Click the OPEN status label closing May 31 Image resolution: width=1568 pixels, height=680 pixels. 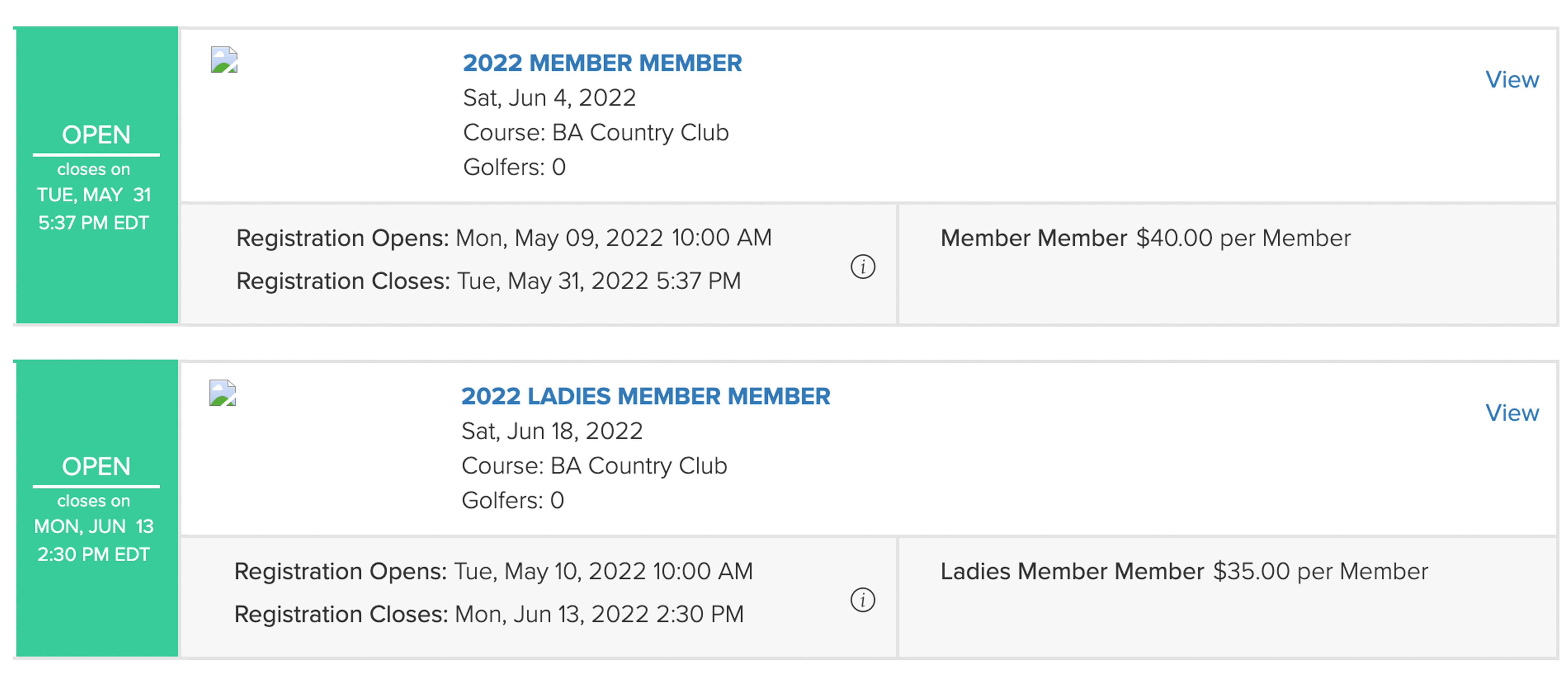(x=96, y=134)
